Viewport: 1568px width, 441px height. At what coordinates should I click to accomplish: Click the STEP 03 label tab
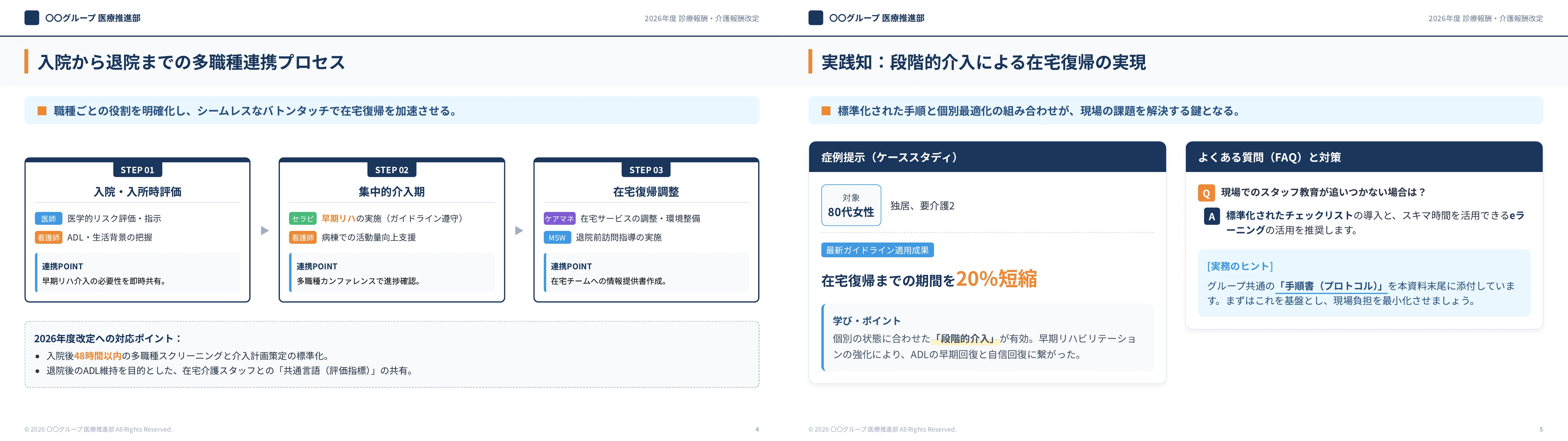tap(646, 170)
